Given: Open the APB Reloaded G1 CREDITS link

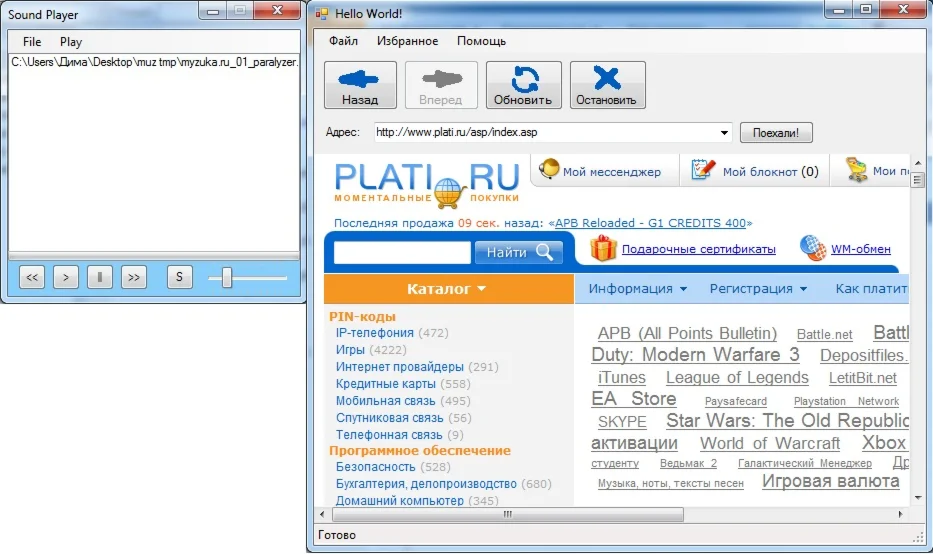Looking at the screenshot, I should pyautogui.click(x=650, y=223).
